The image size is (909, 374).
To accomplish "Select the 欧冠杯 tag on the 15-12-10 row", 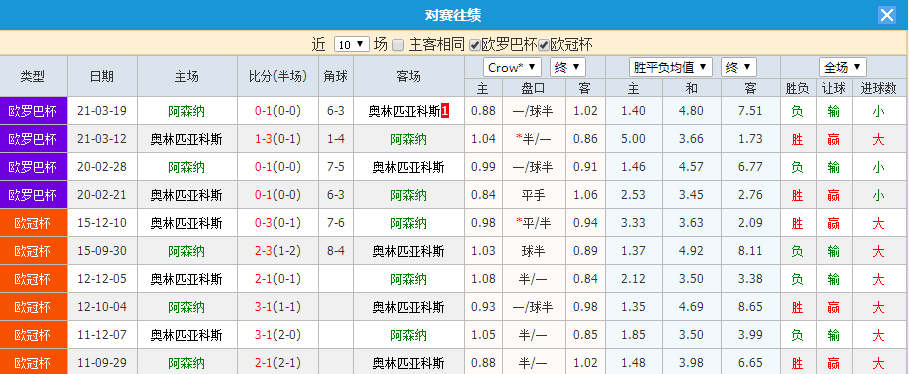I will [x=33, y=223].
